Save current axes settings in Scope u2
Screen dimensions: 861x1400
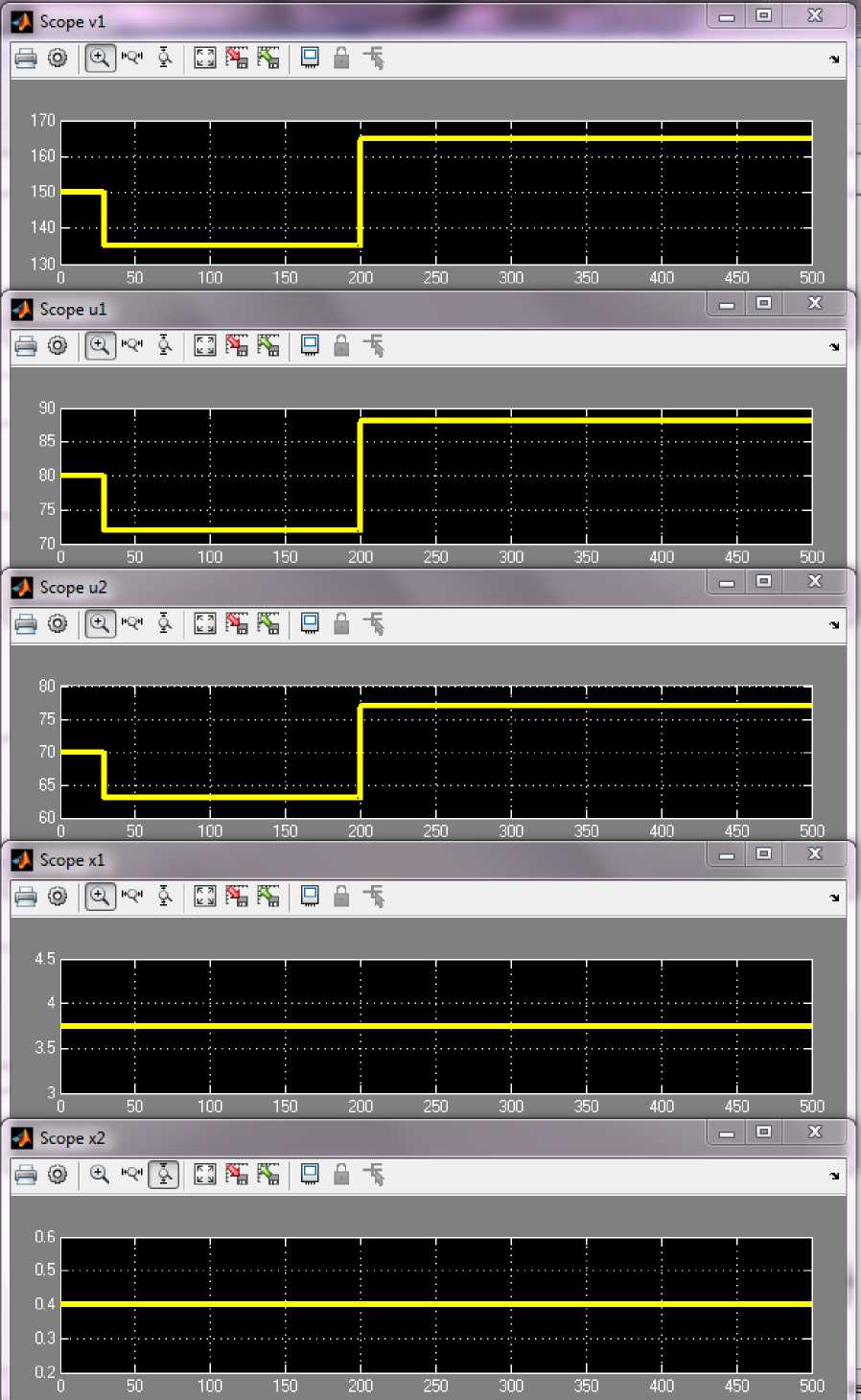tap(237, 624)
